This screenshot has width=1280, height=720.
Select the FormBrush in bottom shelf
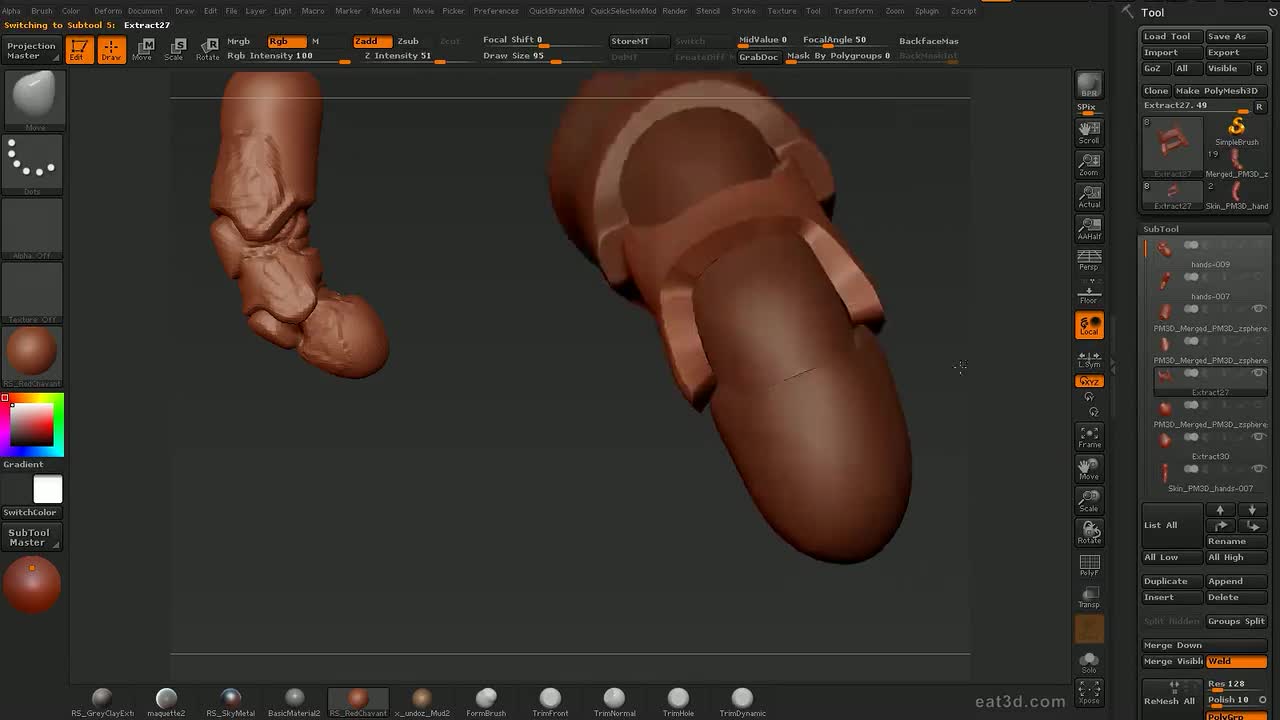point(486,702)
